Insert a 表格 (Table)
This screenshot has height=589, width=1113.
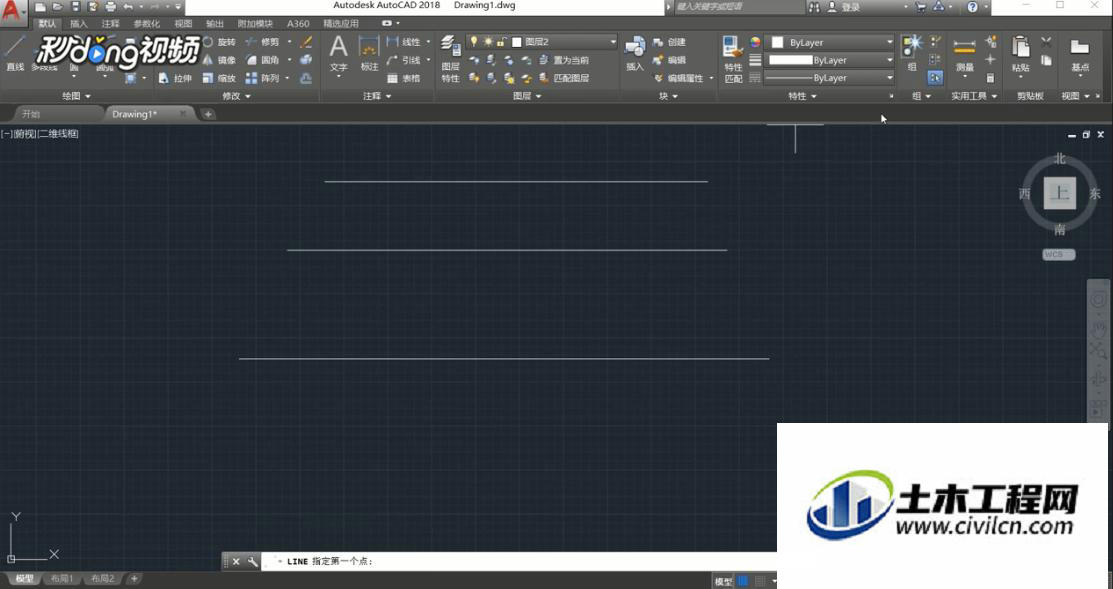pos(403,78)
